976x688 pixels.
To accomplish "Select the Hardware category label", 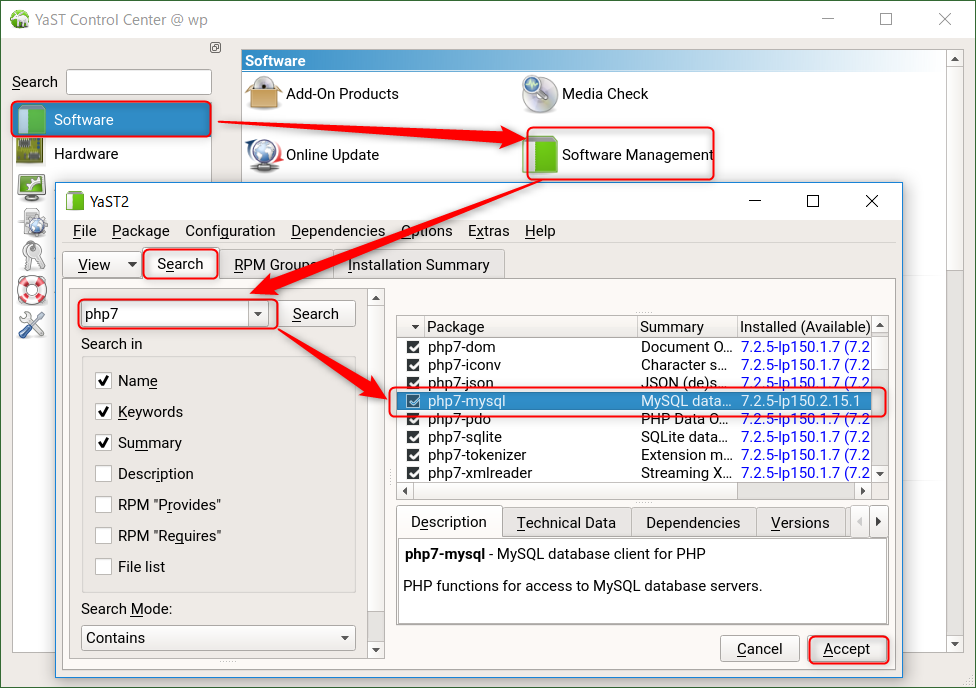I will [86, 154].
